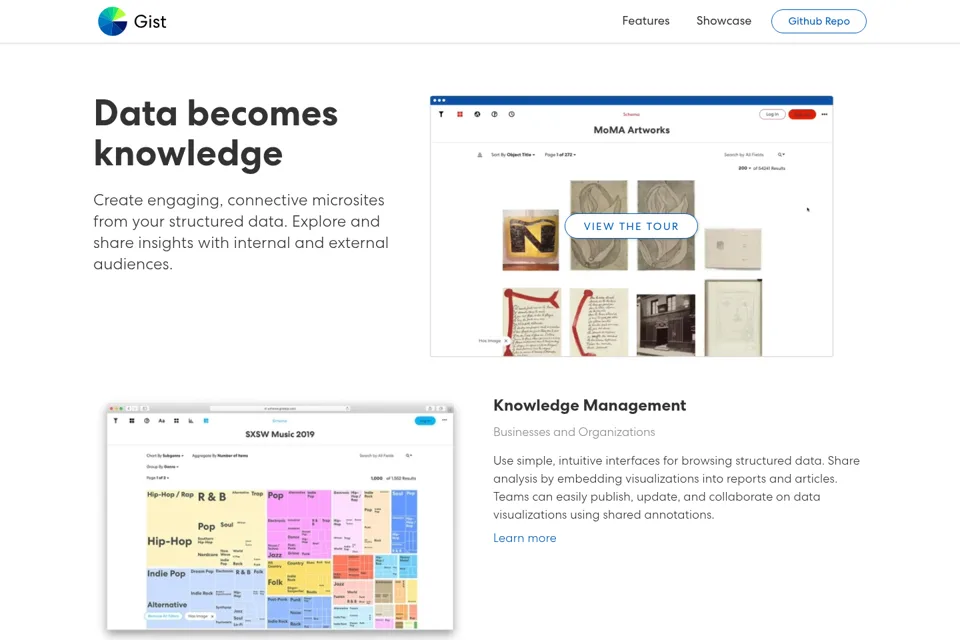
Task: Expand Sort By Object Title dropdown
Action: click(x=513, y=155)
